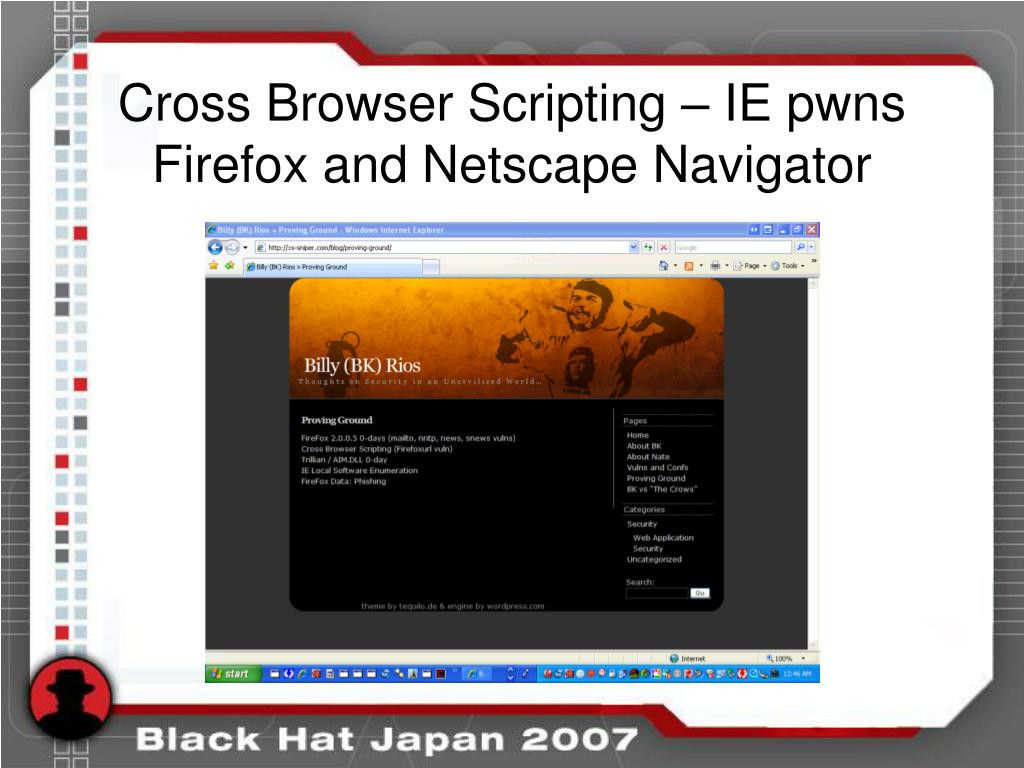Image resolution: width=1024 pixels, height=768 pixels.
Task: Click the Add to Favorites icon
Action: coord(229,266)
